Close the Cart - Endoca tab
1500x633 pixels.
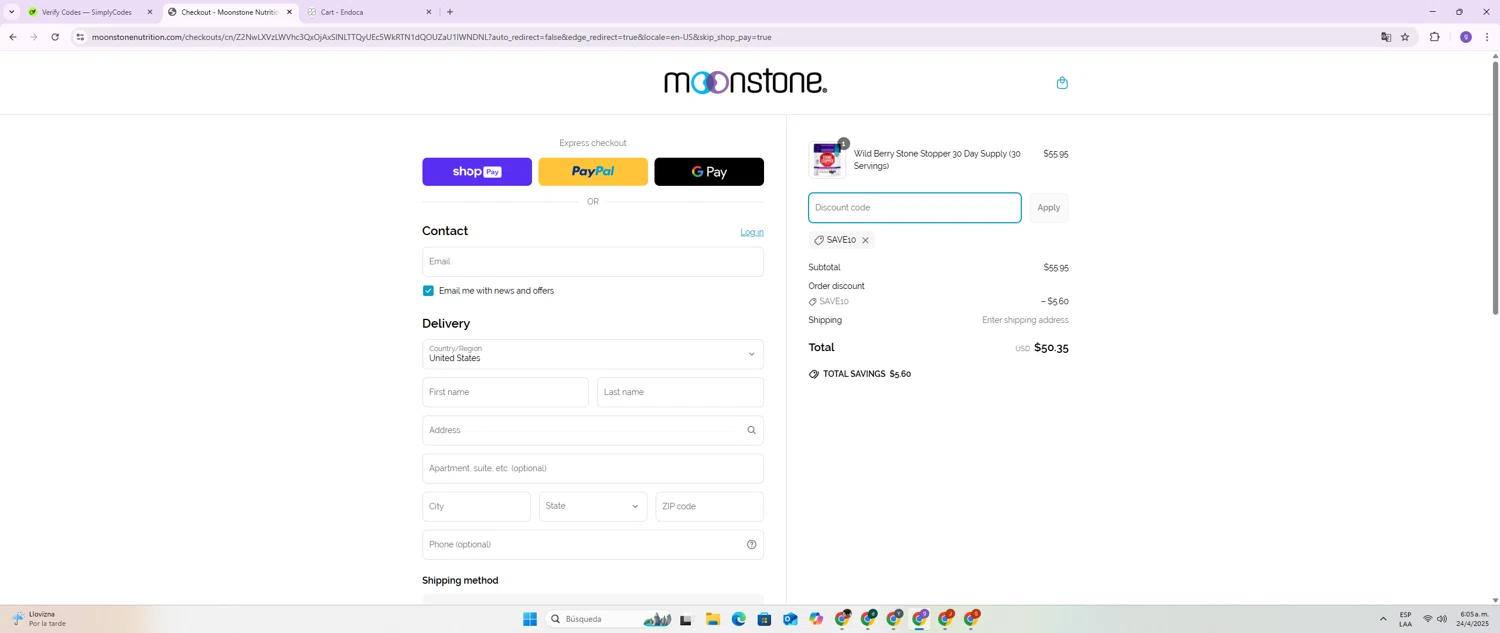click(429, 12)
